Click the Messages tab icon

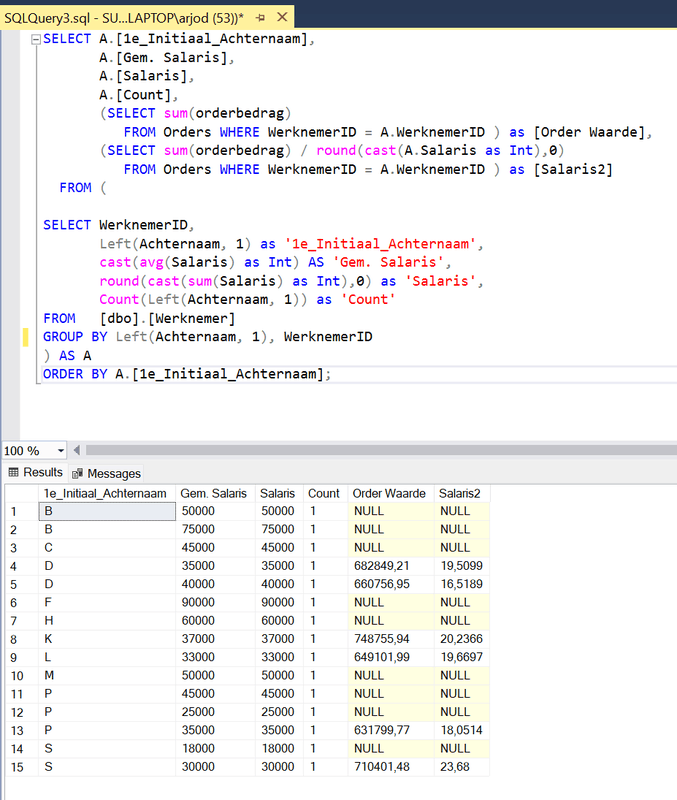click(78, 474)
